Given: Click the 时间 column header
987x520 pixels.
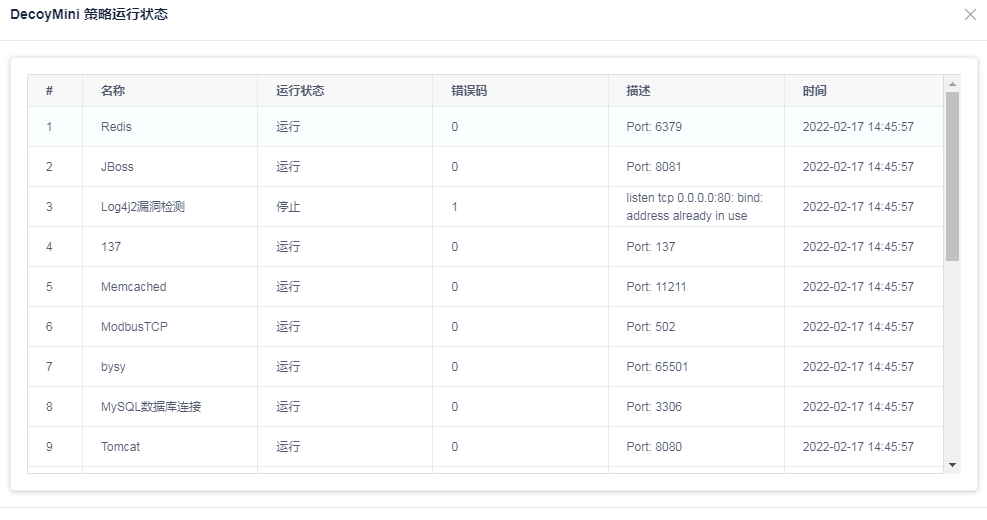Looking at the screenshot, I should click(814, 91).
